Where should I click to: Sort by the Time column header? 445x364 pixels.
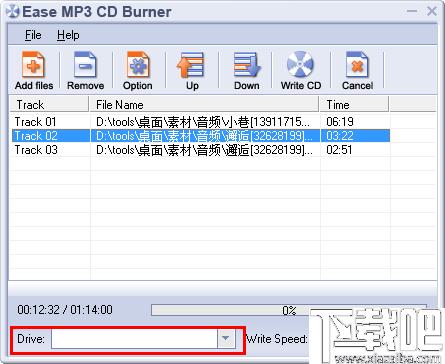pos(354,105)
